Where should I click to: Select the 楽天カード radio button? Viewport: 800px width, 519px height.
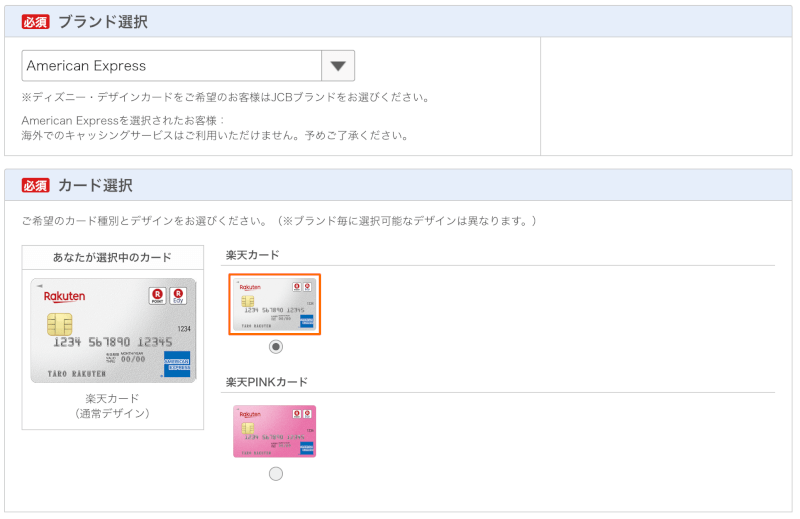pyautogui.click(x=276, y=347)
